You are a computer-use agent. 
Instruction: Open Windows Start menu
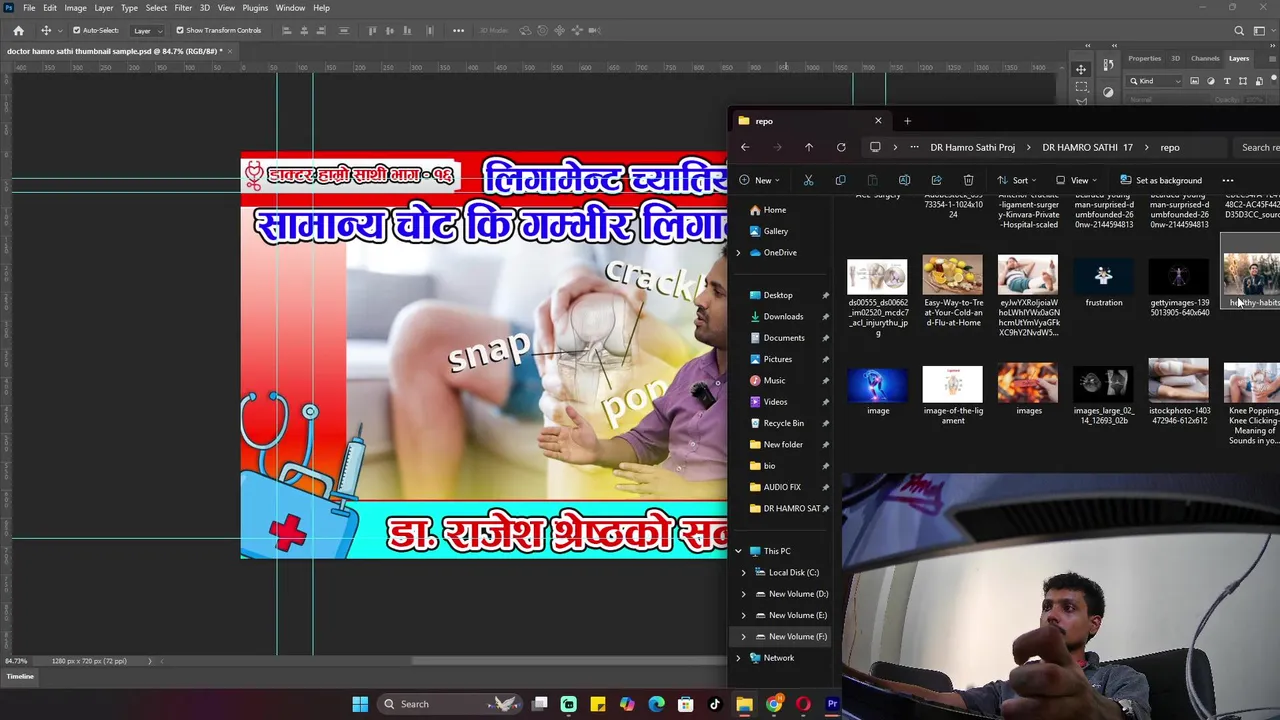pyautogui.click(x=360, y=704)
